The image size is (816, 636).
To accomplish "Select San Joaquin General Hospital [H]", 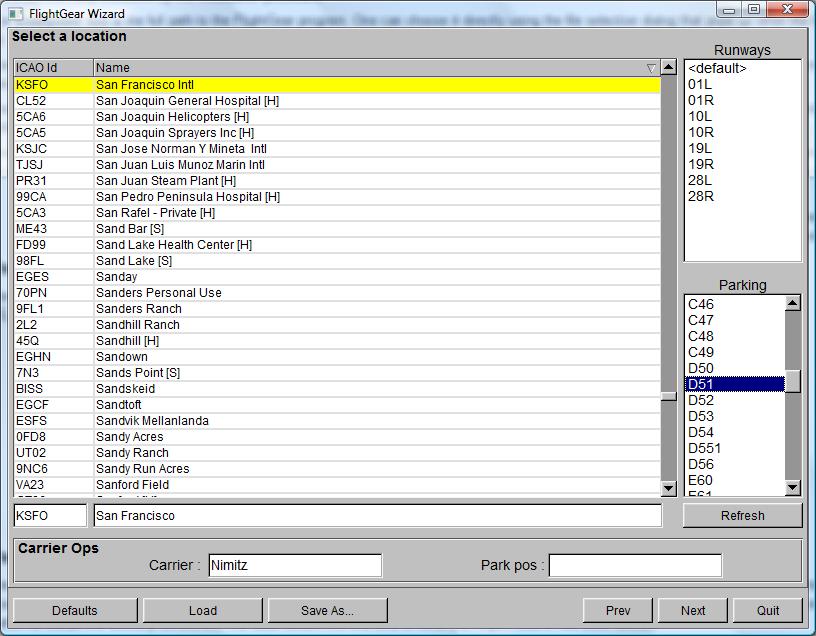I will 337,101.
